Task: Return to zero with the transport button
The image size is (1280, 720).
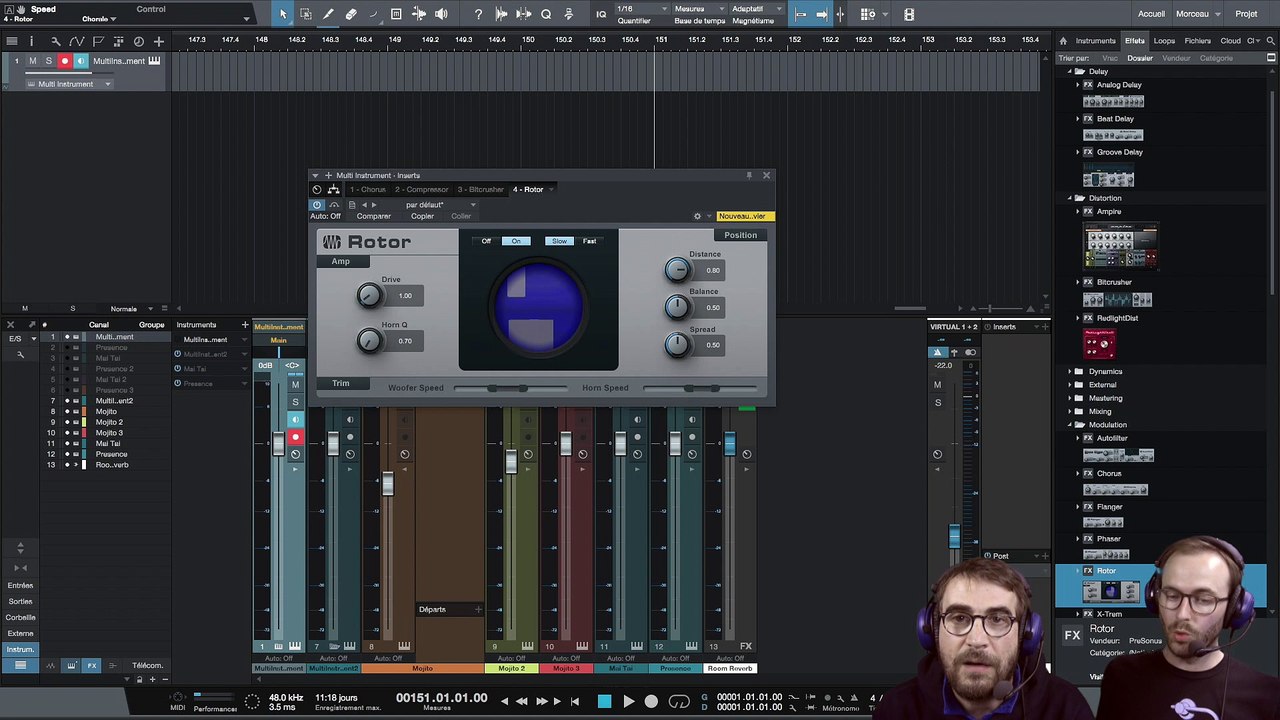Action: coord(575,702)
